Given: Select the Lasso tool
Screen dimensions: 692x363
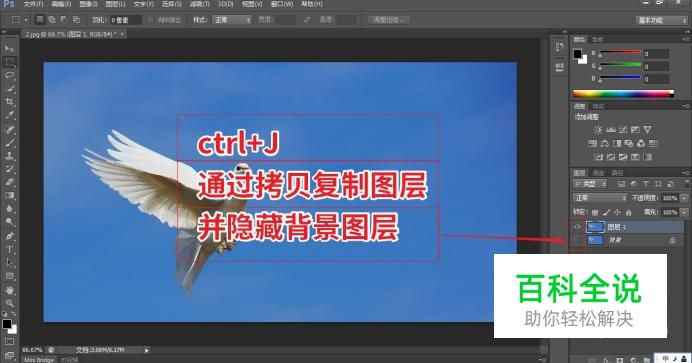Looking at the screenshot, I should point(9,75).
